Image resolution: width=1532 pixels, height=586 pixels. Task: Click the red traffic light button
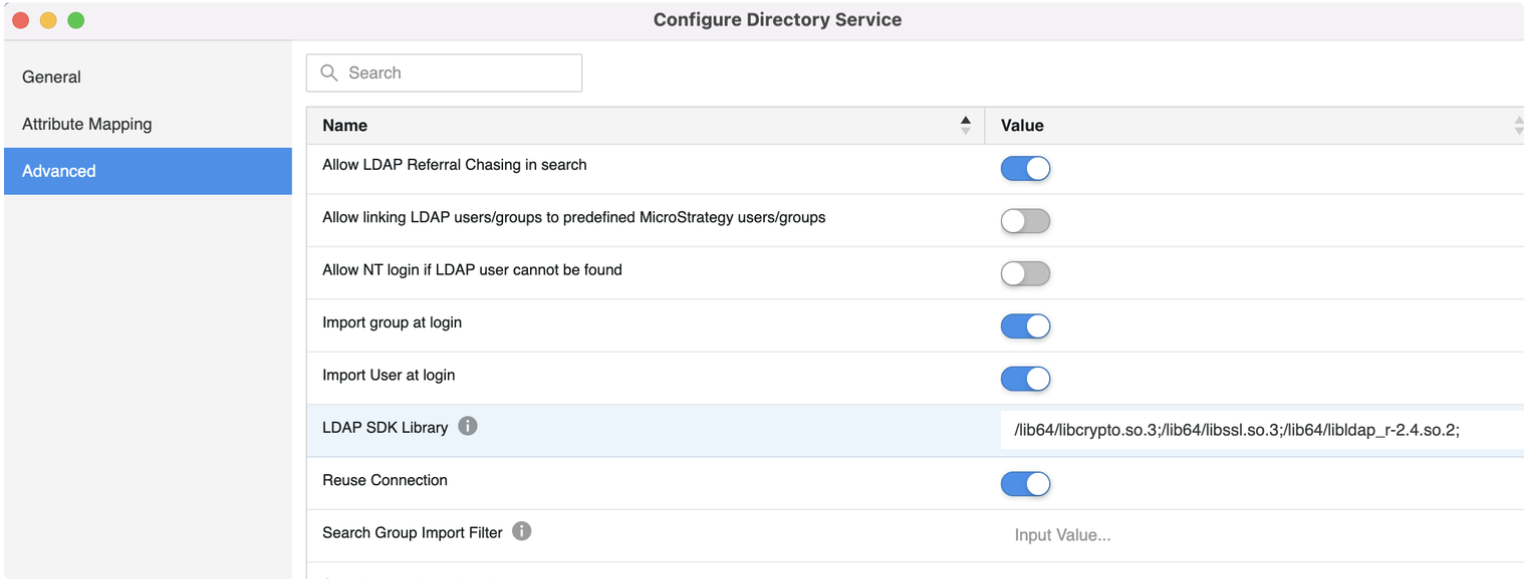pos(20,18)
